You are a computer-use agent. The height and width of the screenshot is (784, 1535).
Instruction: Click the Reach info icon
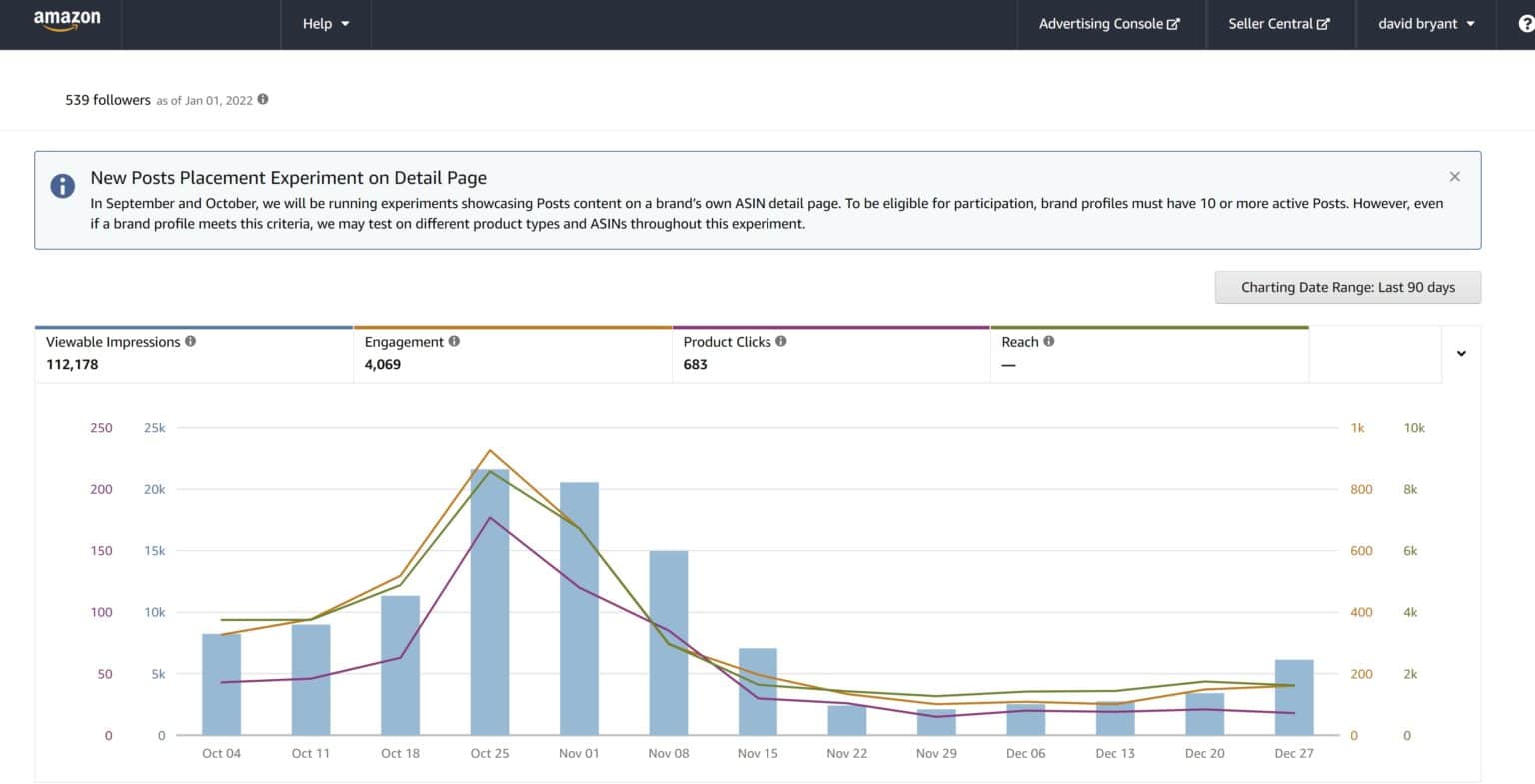click(1049, 341)
